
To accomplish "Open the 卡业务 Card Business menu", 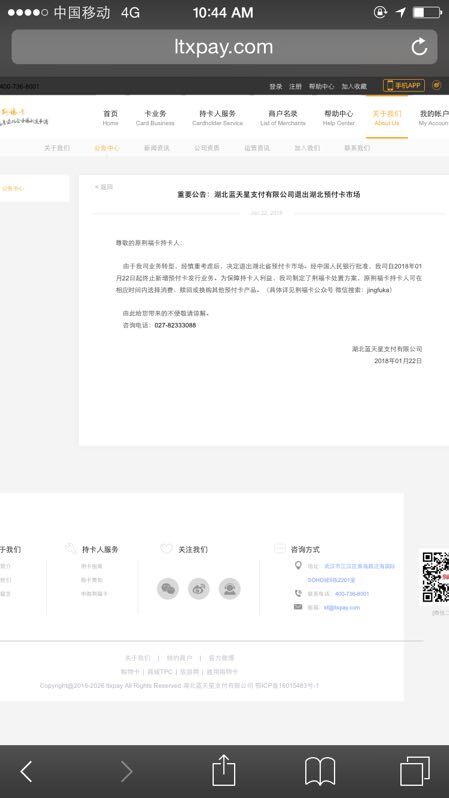I will (x=155, y=118).
